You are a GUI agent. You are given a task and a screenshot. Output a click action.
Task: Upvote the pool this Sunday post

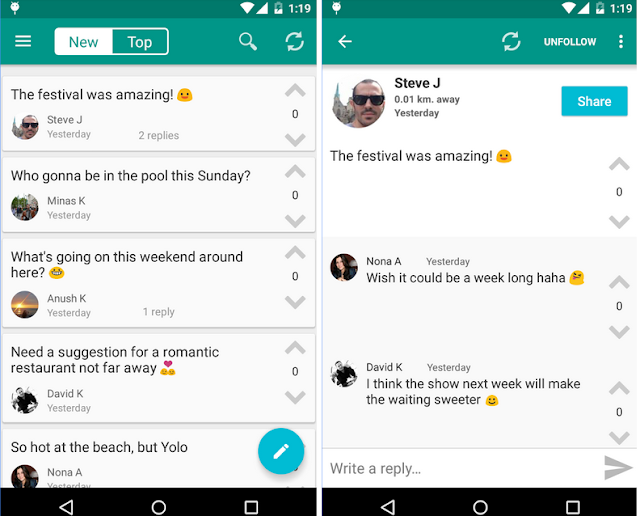295,172
